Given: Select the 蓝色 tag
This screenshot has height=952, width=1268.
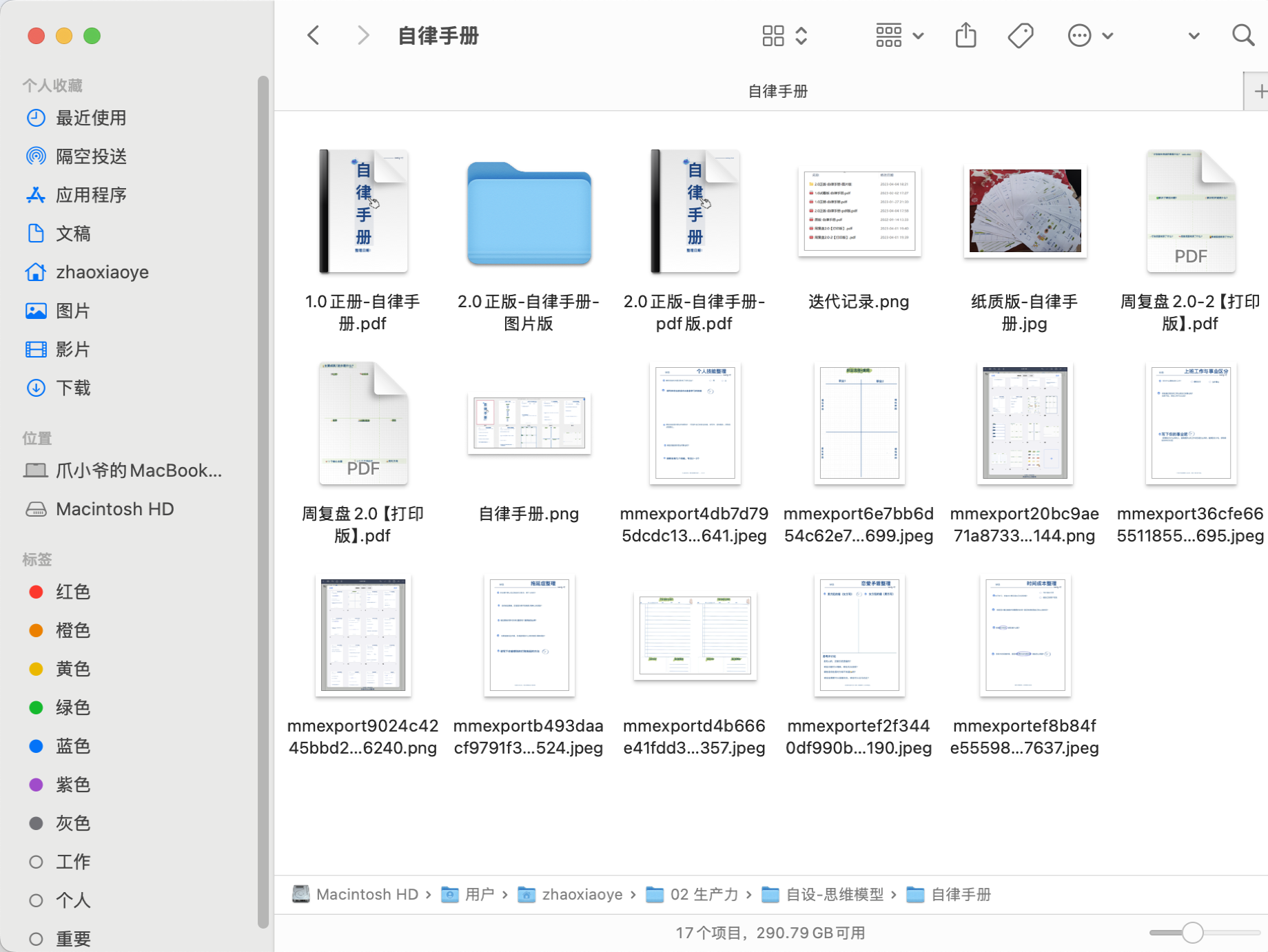Looking at the screenshot, I should (x=72, y=746).
